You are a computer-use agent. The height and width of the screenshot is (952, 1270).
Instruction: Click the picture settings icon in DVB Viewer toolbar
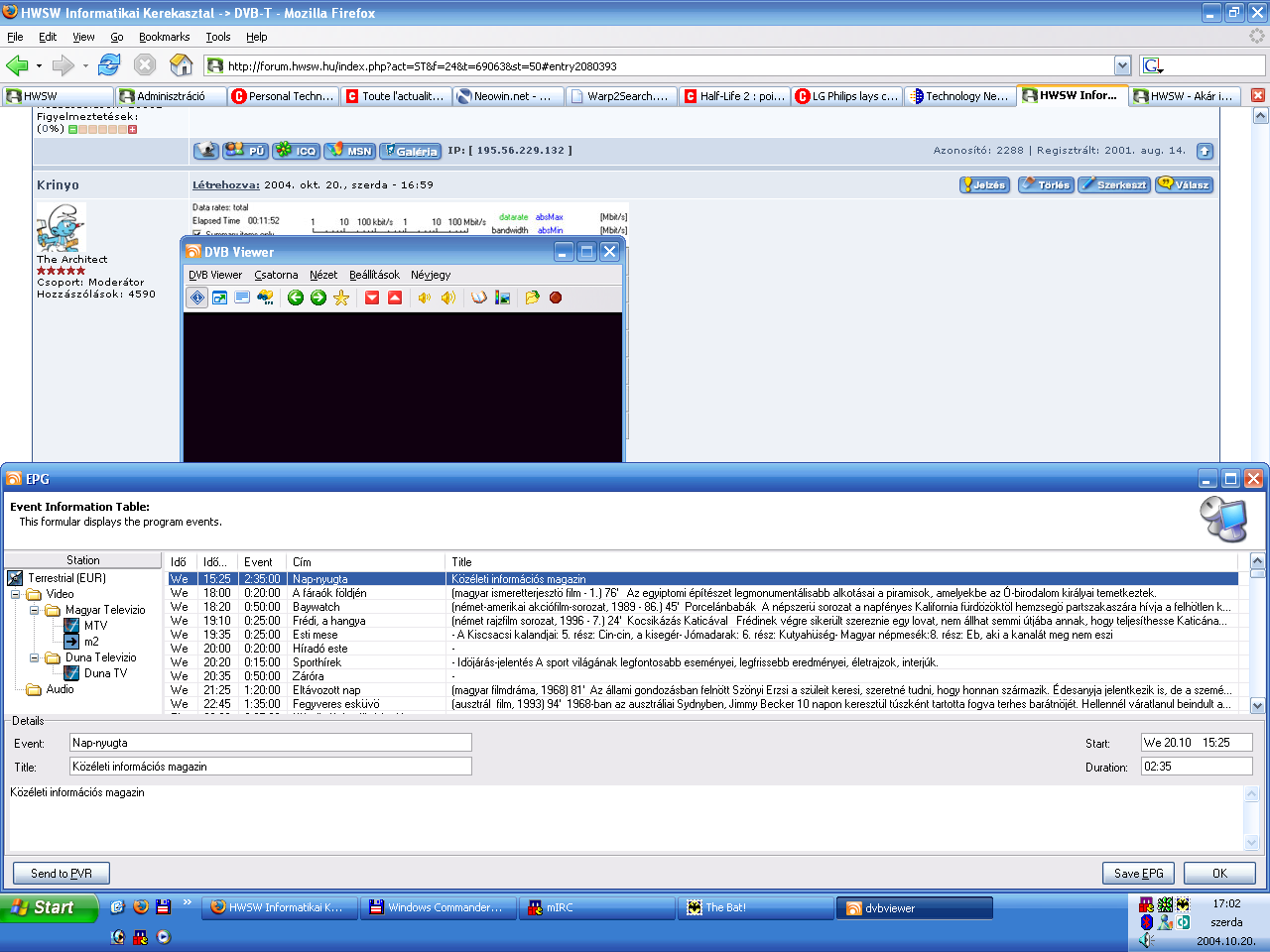point(503,297)
